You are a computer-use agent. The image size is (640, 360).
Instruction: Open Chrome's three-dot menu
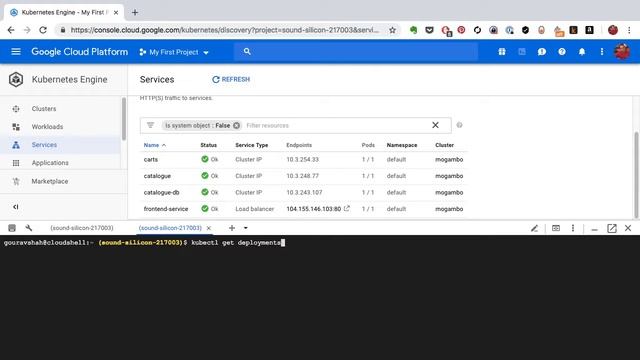[x=629, y=30]
